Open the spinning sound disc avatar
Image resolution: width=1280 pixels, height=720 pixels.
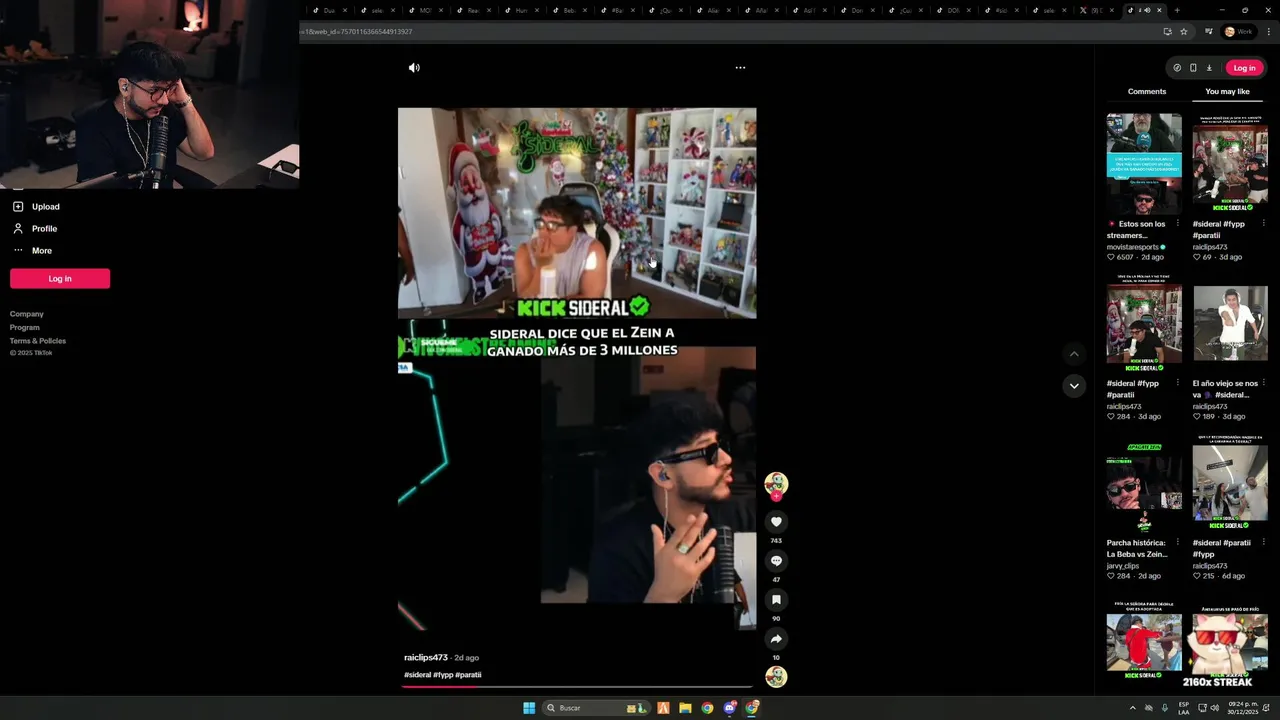776,677
